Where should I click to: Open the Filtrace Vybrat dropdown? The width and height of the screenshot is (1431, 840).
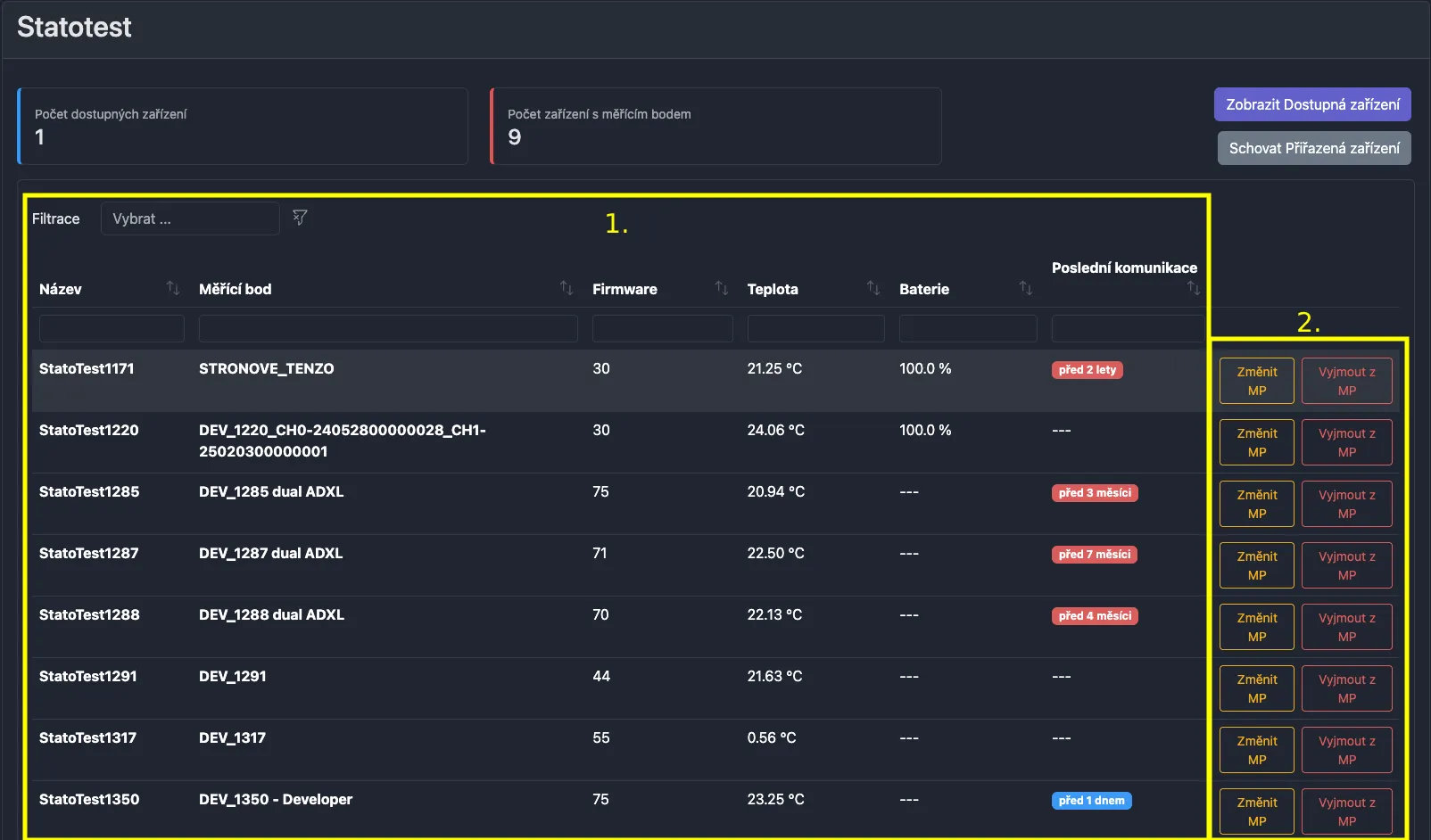190,218
